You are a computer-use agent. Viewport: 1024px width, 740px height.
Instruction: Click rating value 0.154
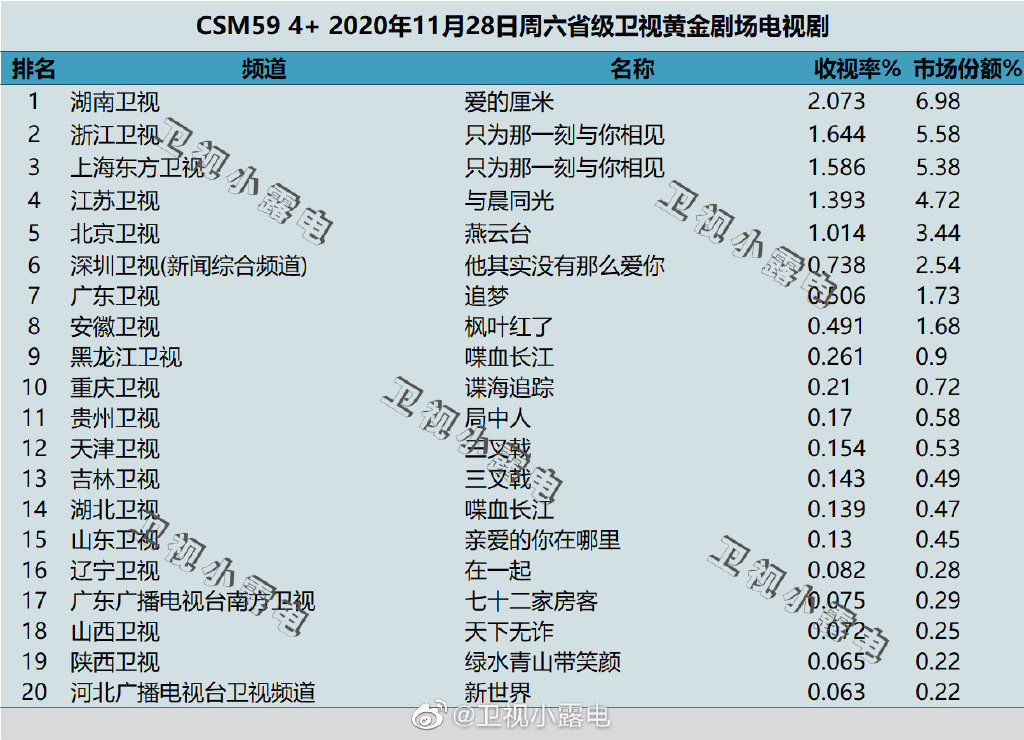pyautogui.click(x=836, y=448)
